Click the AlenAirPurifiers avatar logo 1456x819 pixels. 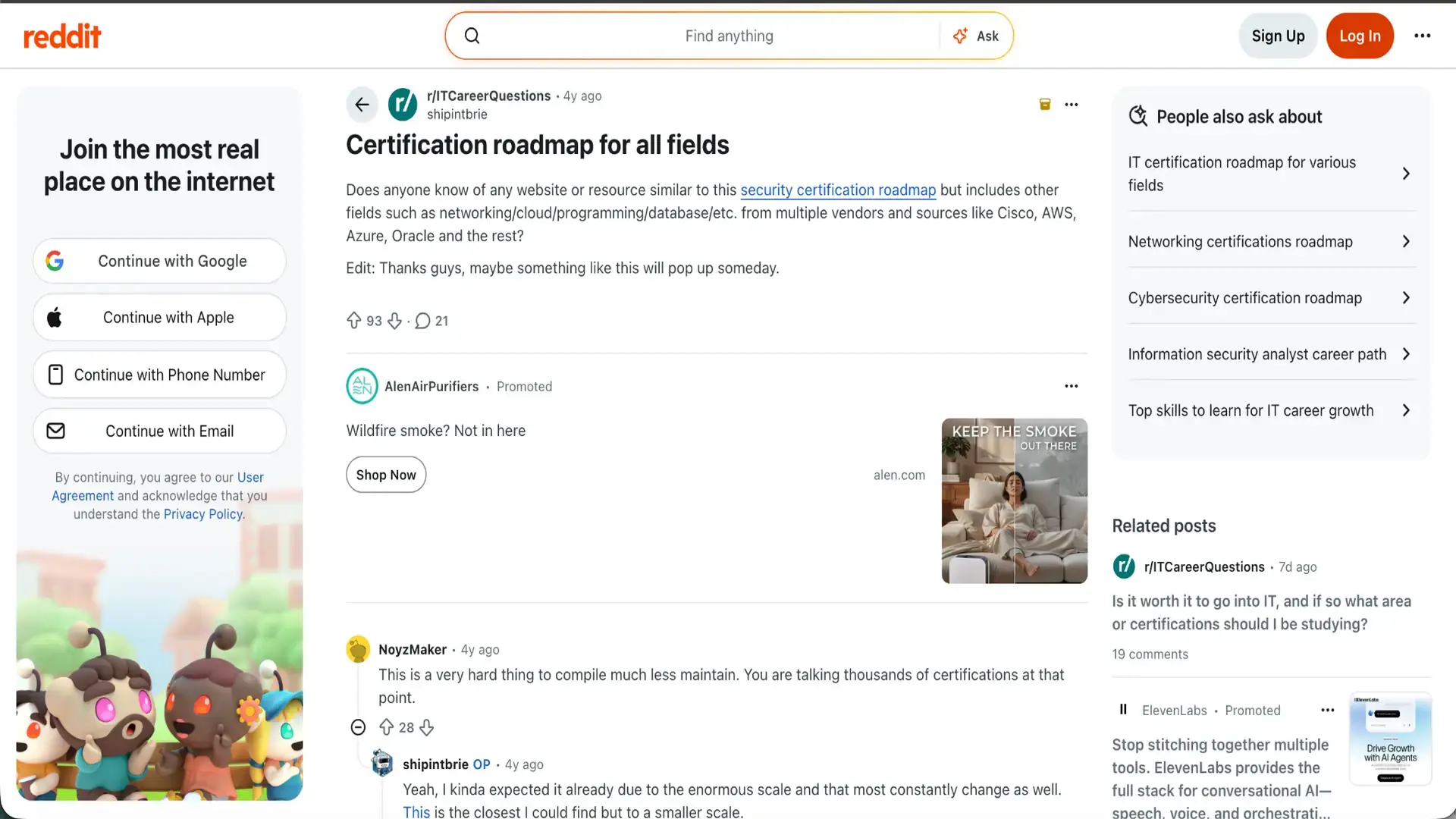click(362, 386)
